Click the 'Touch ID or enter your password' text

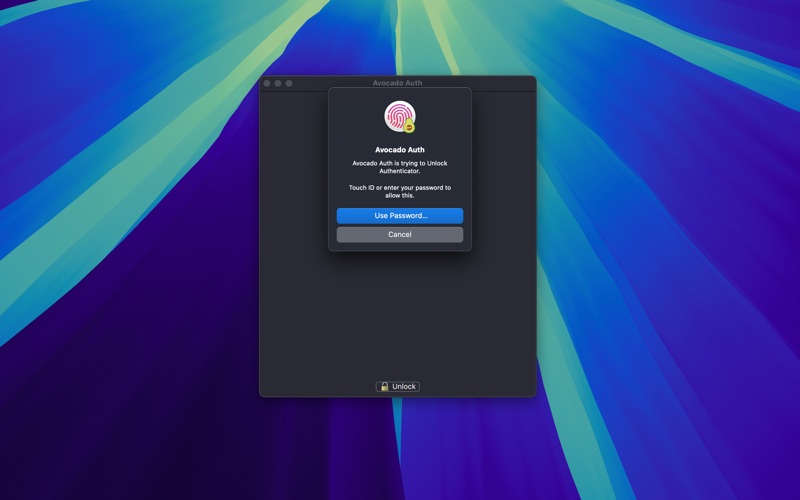(399, 191)
